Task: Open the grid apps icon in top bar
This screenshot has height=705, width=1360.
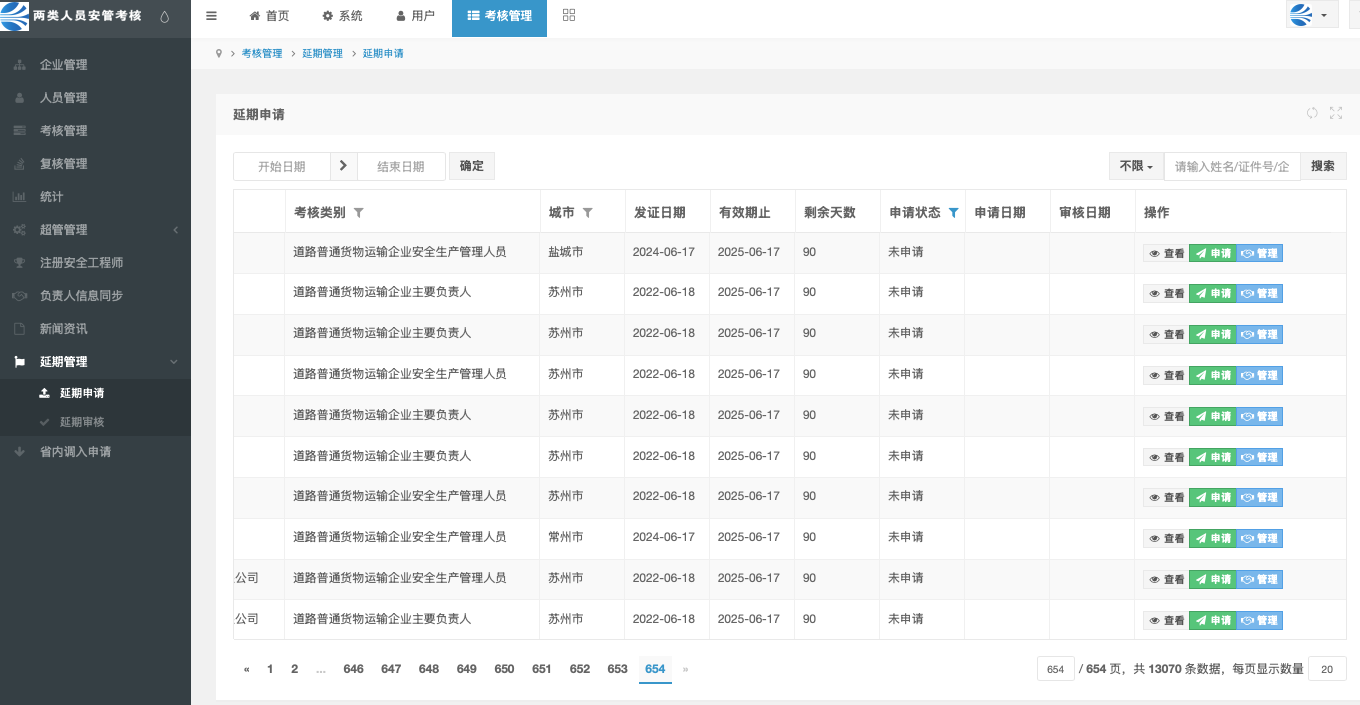Action: (569, 15)
